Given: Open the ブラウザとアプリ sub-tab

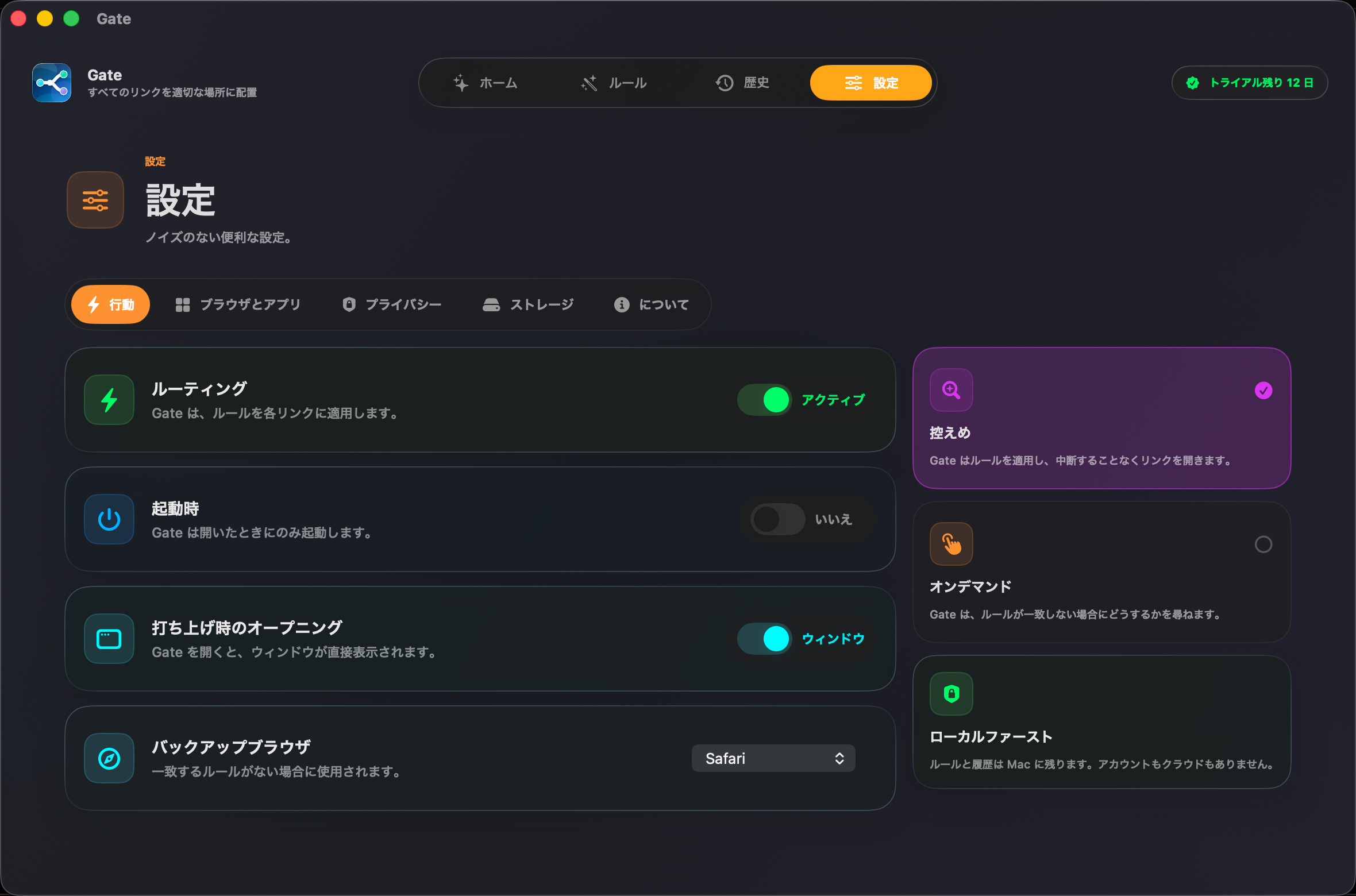Looking at the screenshot, I should (x=238, y=304).
